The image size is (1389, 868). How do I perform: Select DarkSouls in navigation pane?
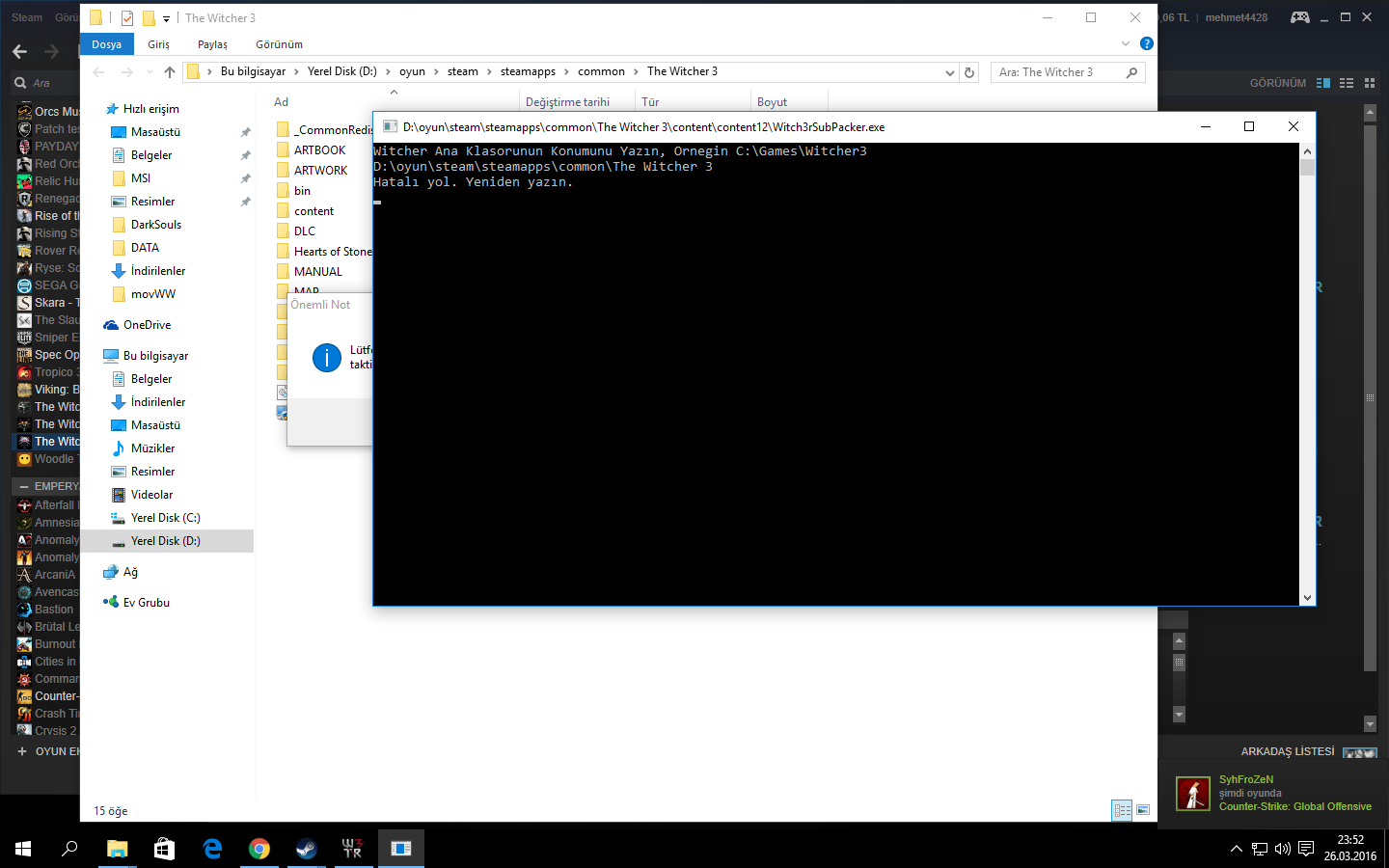click(x=156, y=225)
